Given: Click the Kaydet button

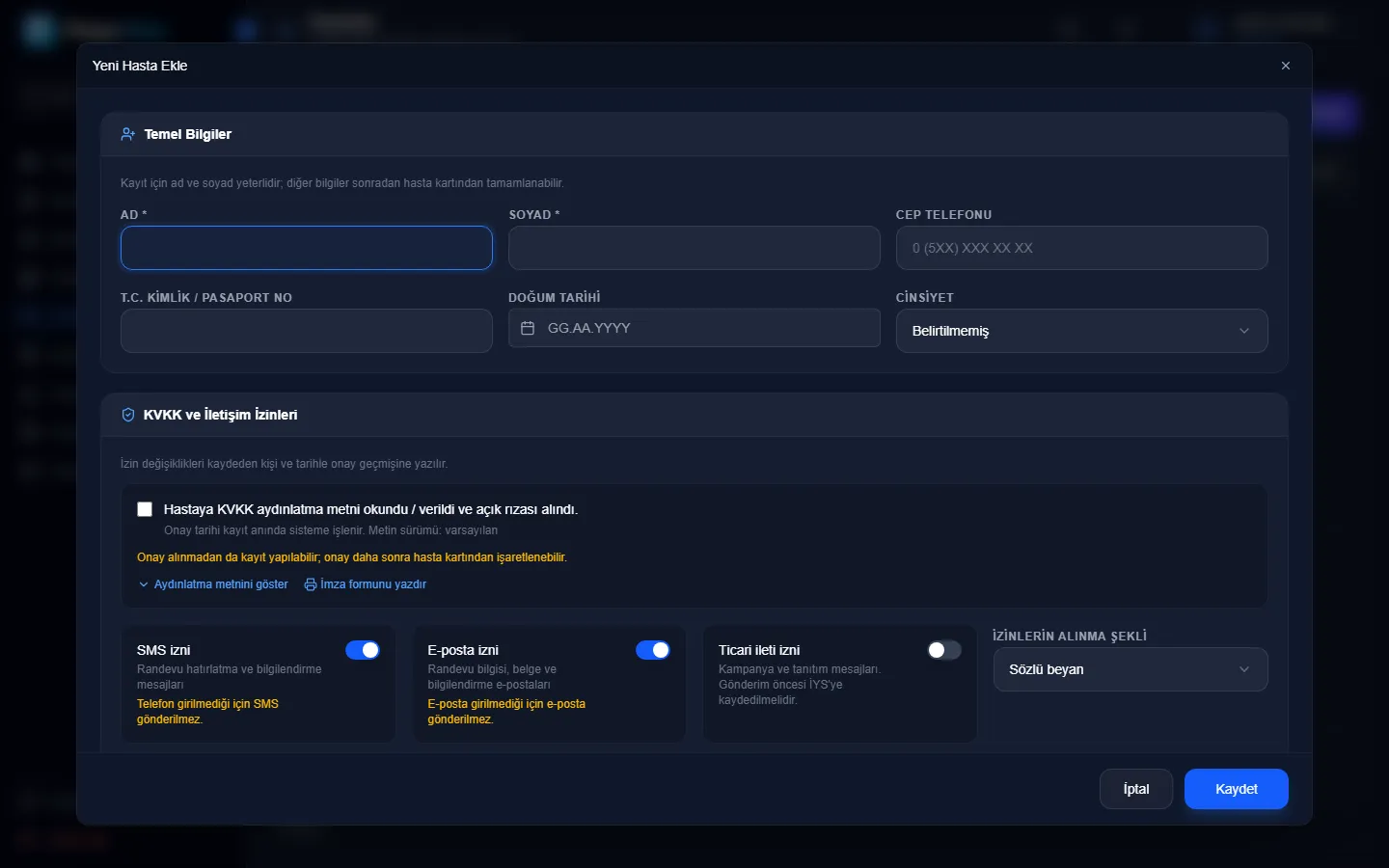Looking at the screenshot, I should pyautogui.click(x=1236, y=789).
